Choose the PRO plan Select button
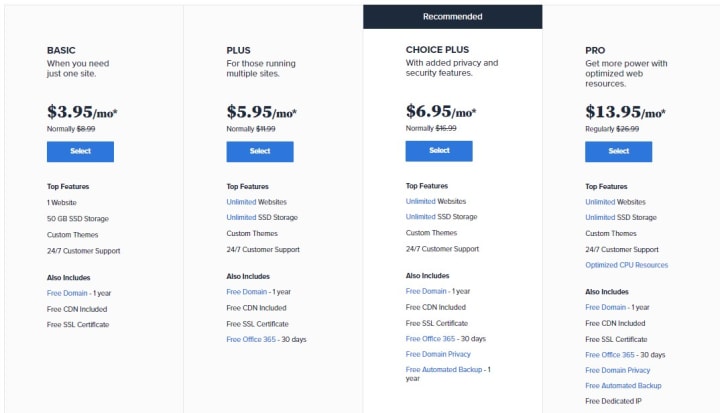This screenshot has width=720, height=413. (x=619, y=152)
